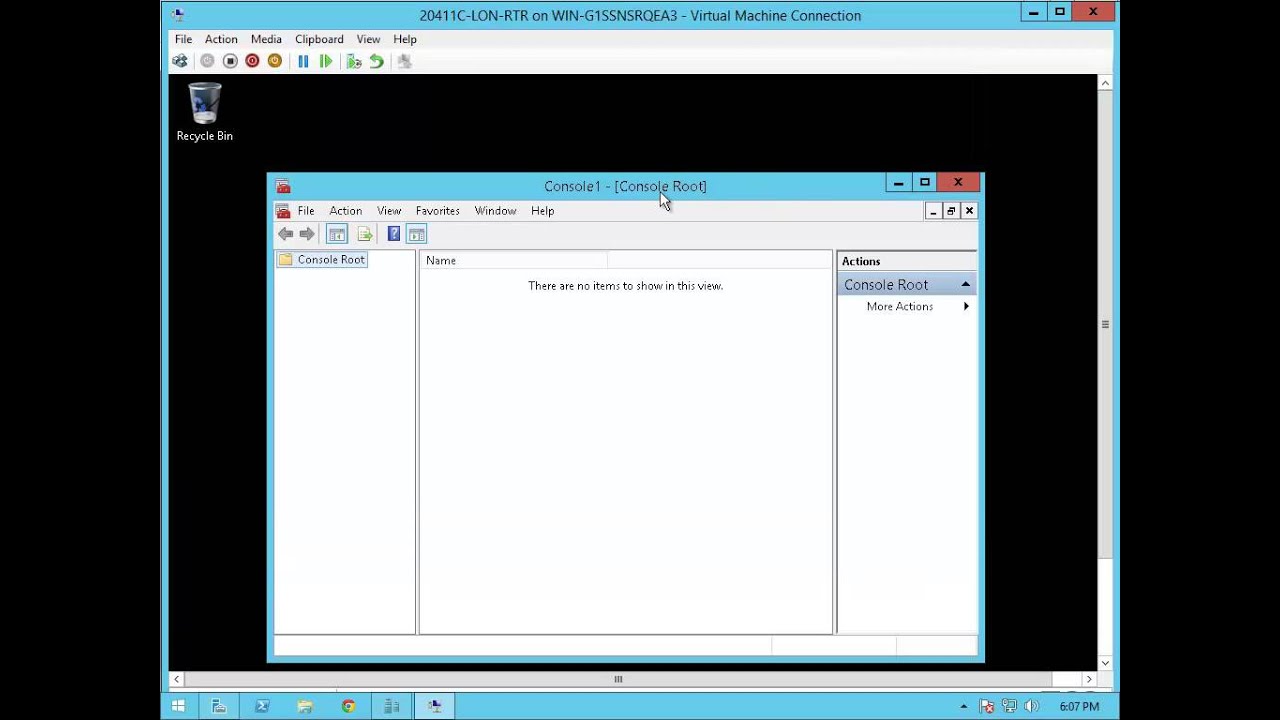The image size is (1280, 720).
Task: Open the MMC console File menu
Action: pyautogui.click(x=306, y=211)
